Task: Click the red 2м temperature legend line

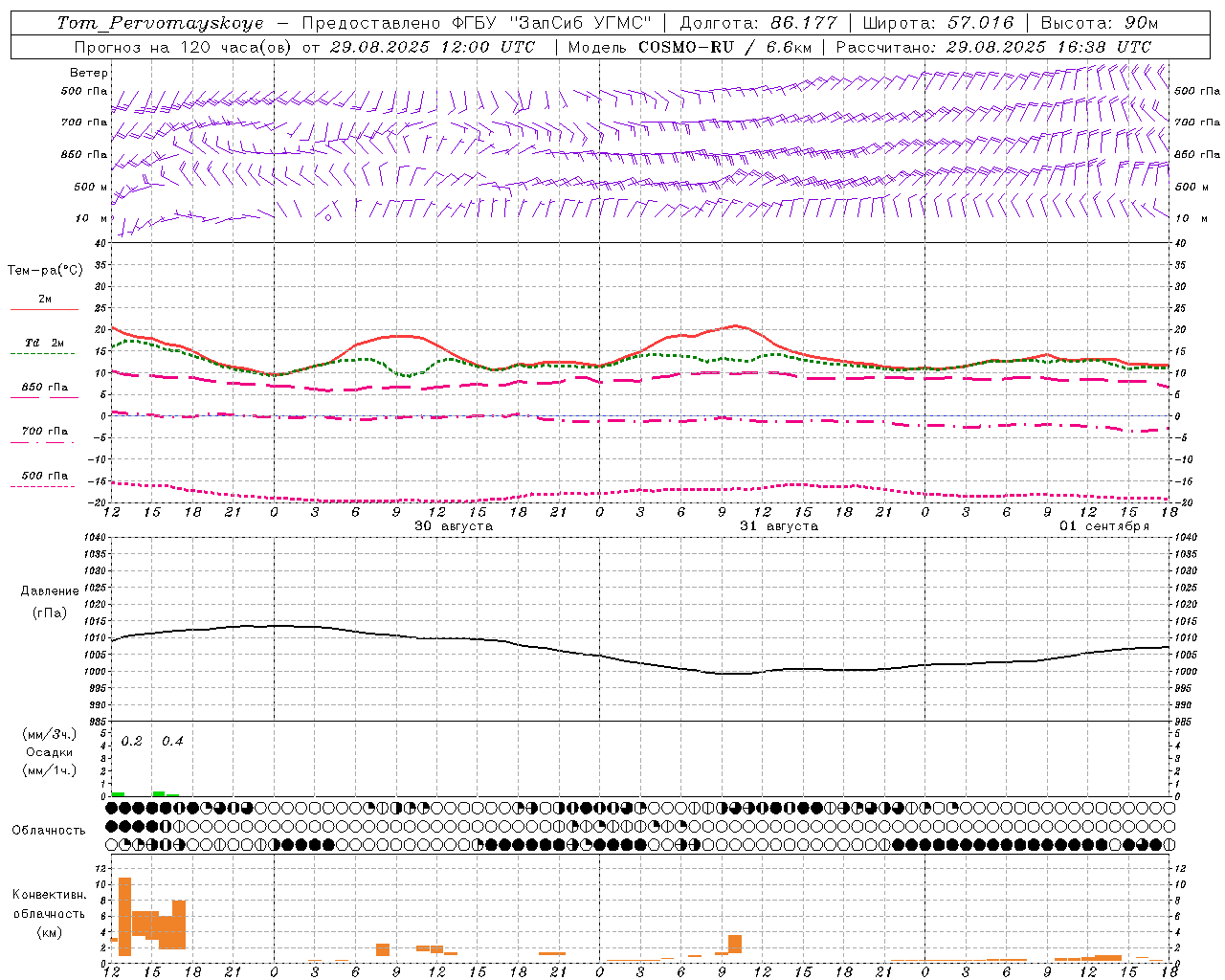Action: (x=44, y=309)
